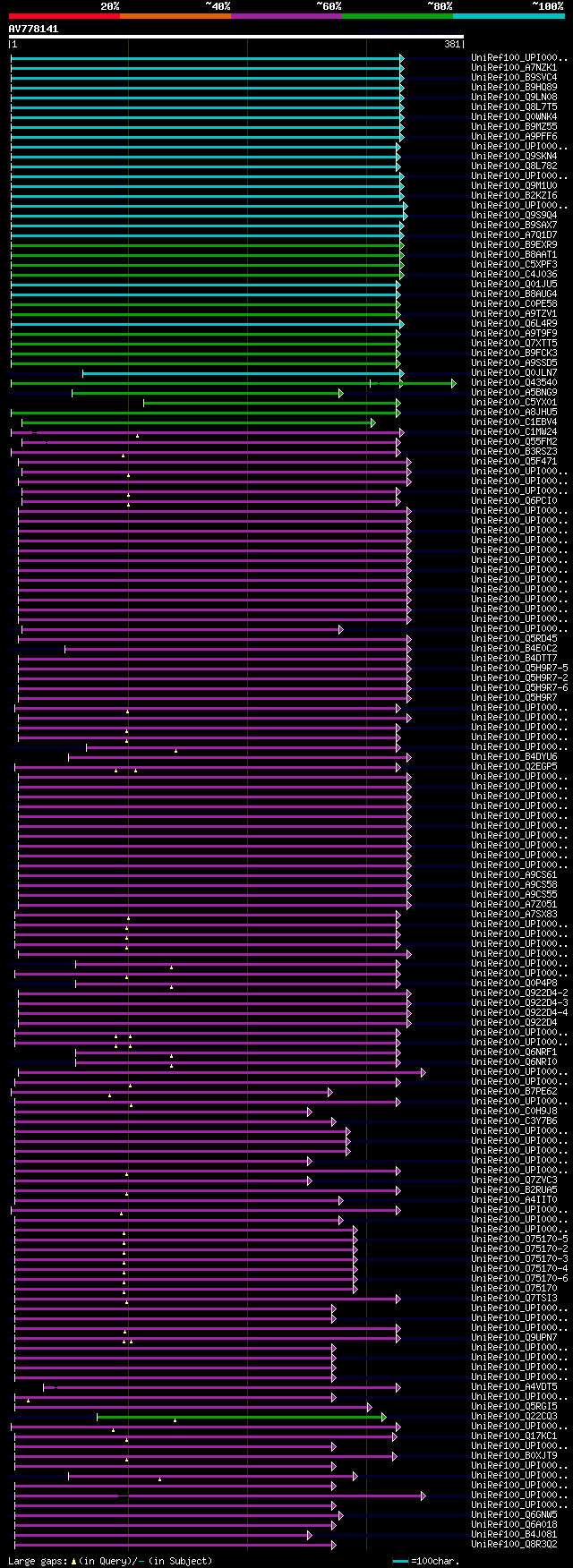Click the white query sequence ruler bar
This screenshot has width=573, height=1568.
point(236,37)
